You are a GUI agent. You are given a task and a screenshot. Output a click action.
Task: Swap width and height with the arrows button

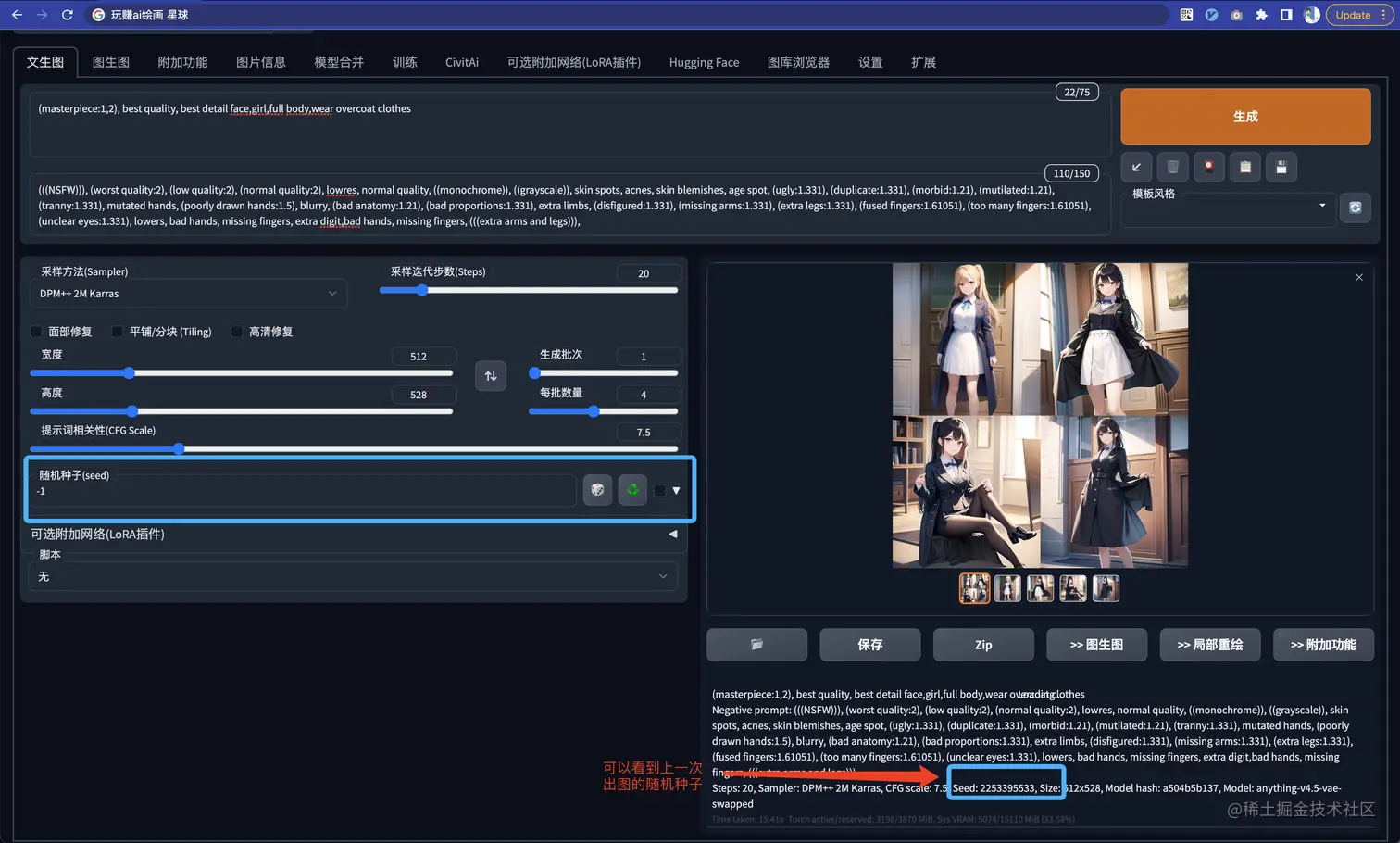491,375
